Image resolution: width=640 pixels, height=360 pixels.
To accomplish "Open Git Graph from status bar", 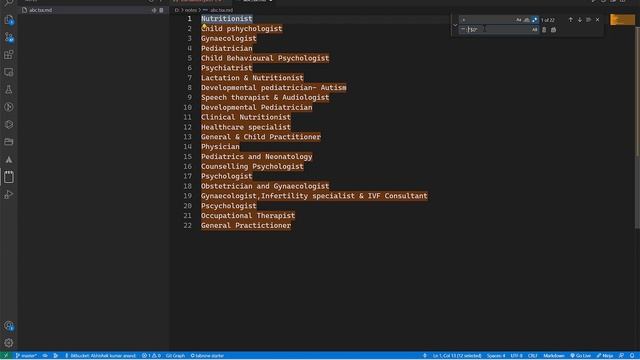I will (175, 356).
